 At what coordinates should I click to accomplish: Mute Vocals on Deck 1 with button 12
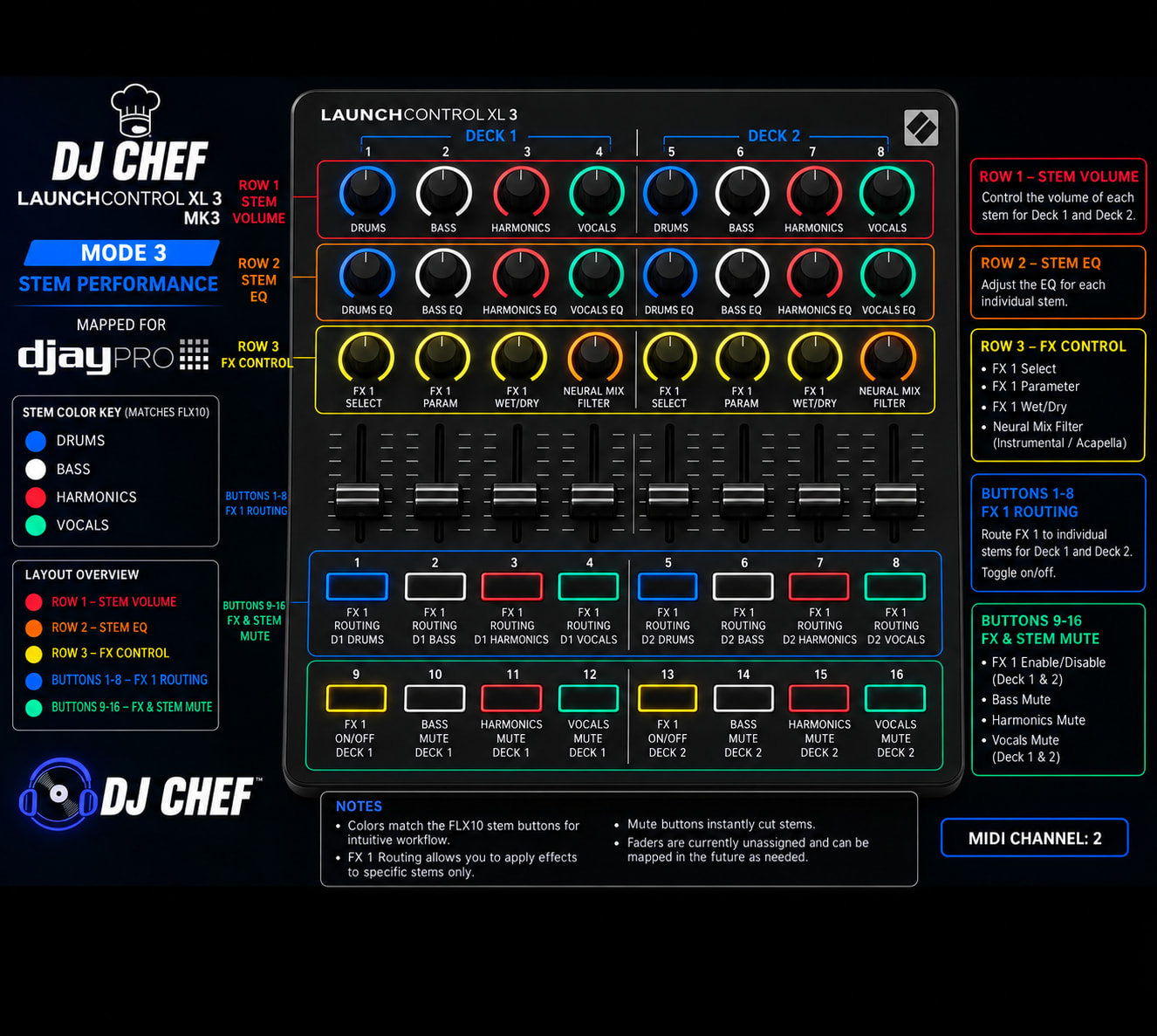point(589,698)
